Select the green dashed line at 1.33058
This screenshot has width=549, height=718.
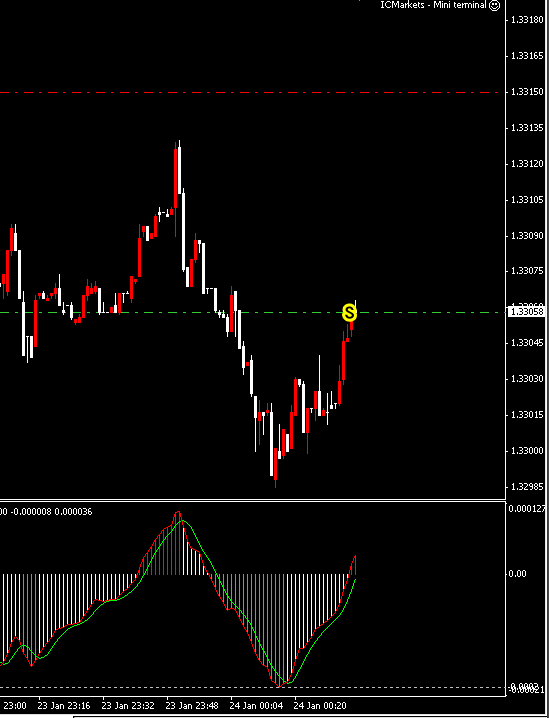click(253, 312)
